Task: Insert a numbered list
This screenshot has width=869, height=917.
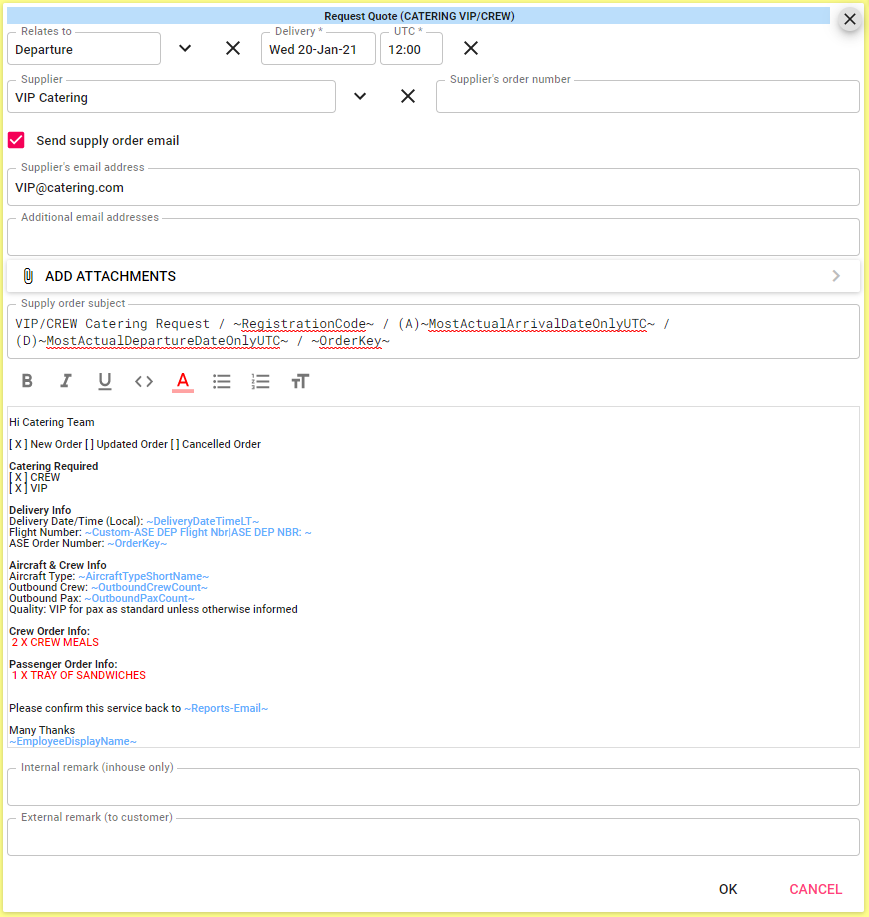Action: [x=260, y=381]
